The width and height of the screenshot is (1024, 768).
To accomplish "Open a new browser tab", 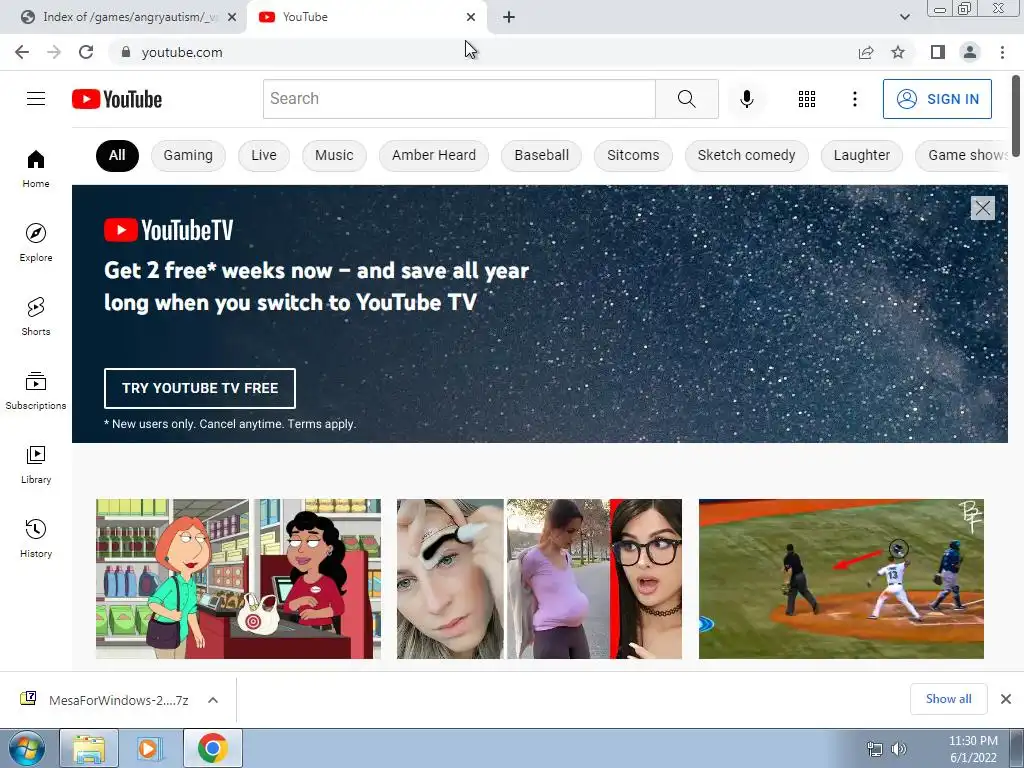I will click(x=509, y=17).
